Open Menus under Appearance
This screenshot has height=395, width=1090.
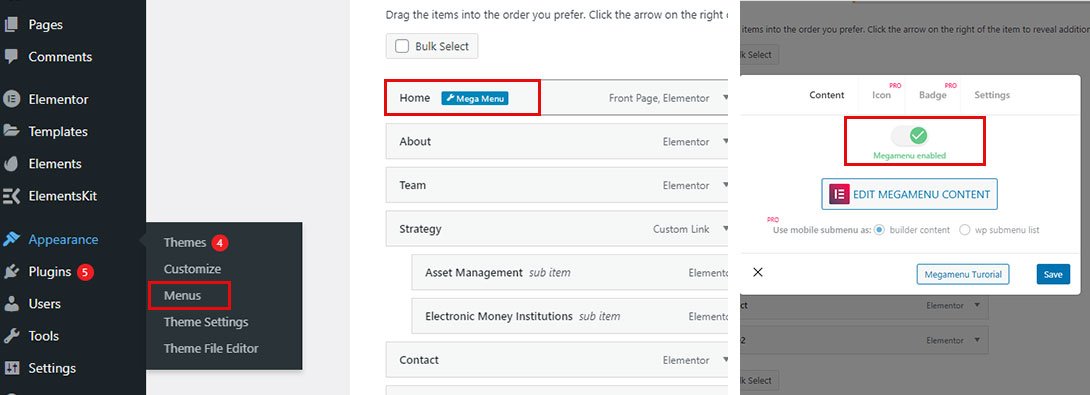click(x=182, y=296)
